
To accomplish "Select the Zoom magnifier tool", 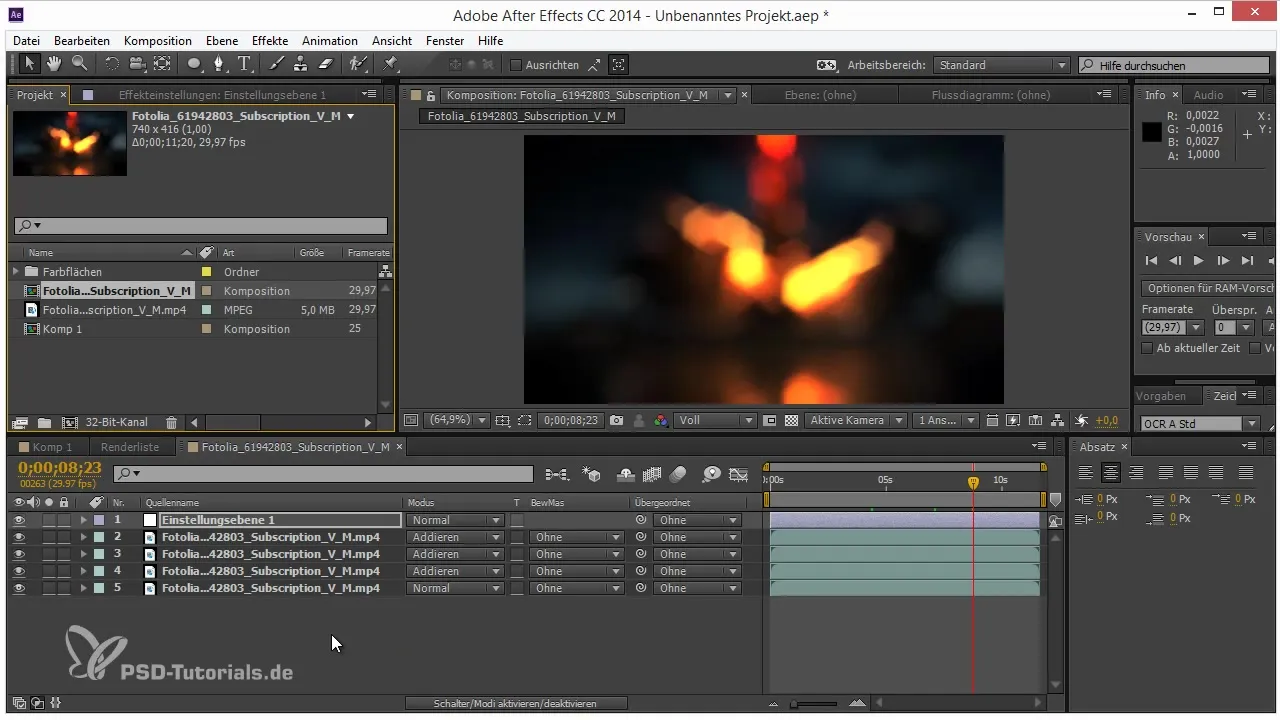I will pyautogui.click(x=78, y=64).
